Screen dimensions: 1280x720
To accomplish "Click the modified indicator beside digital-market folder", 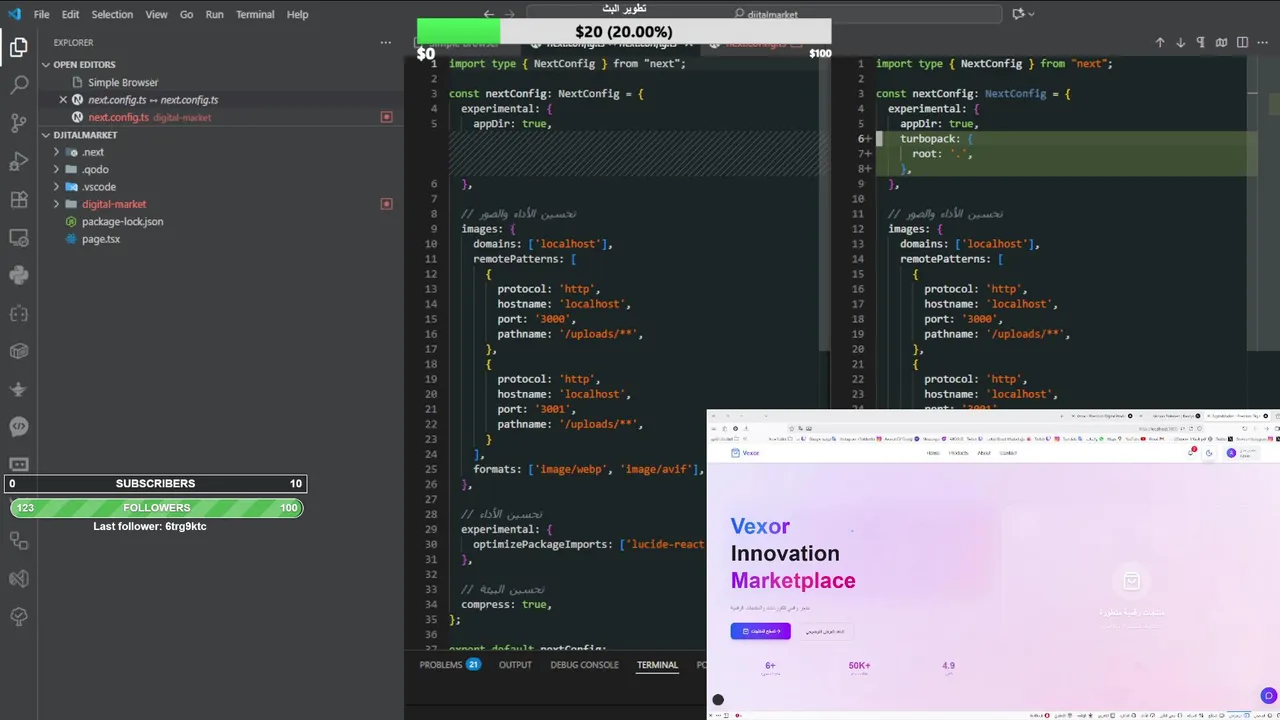I will (x=386, y=204).
